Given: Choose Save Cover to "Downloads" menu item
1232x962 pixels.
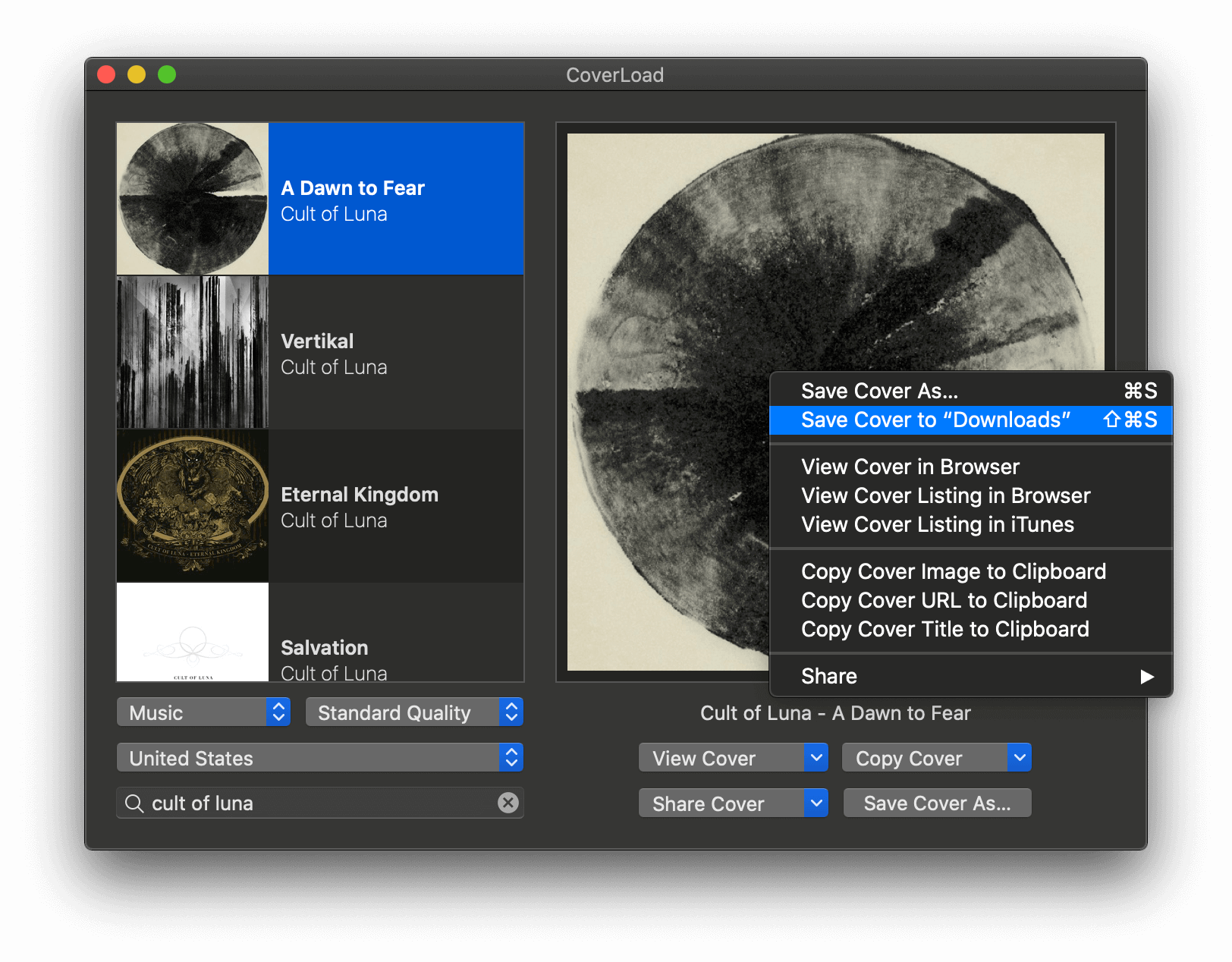Looking at the screenshot, I should [x=971, y=420].
